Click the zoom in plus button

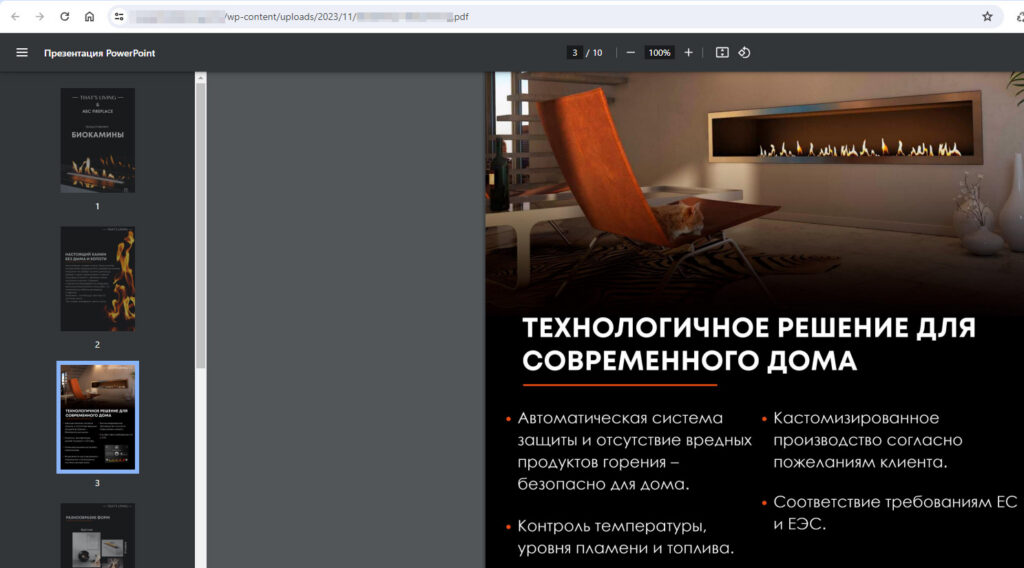(x=688, y=53)
